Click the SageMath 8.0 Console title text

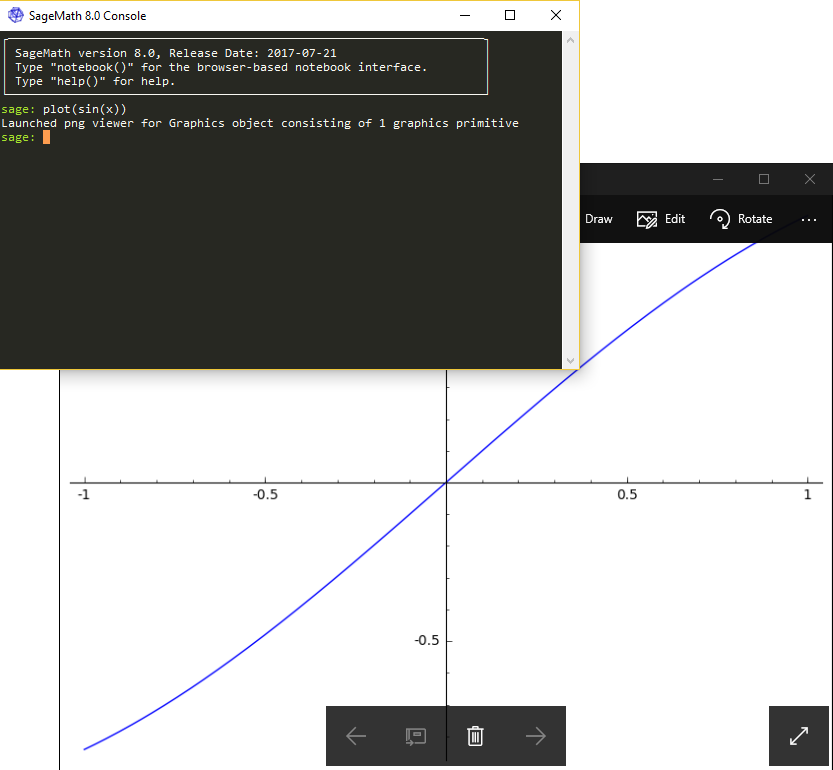click(x=88, y=16)
